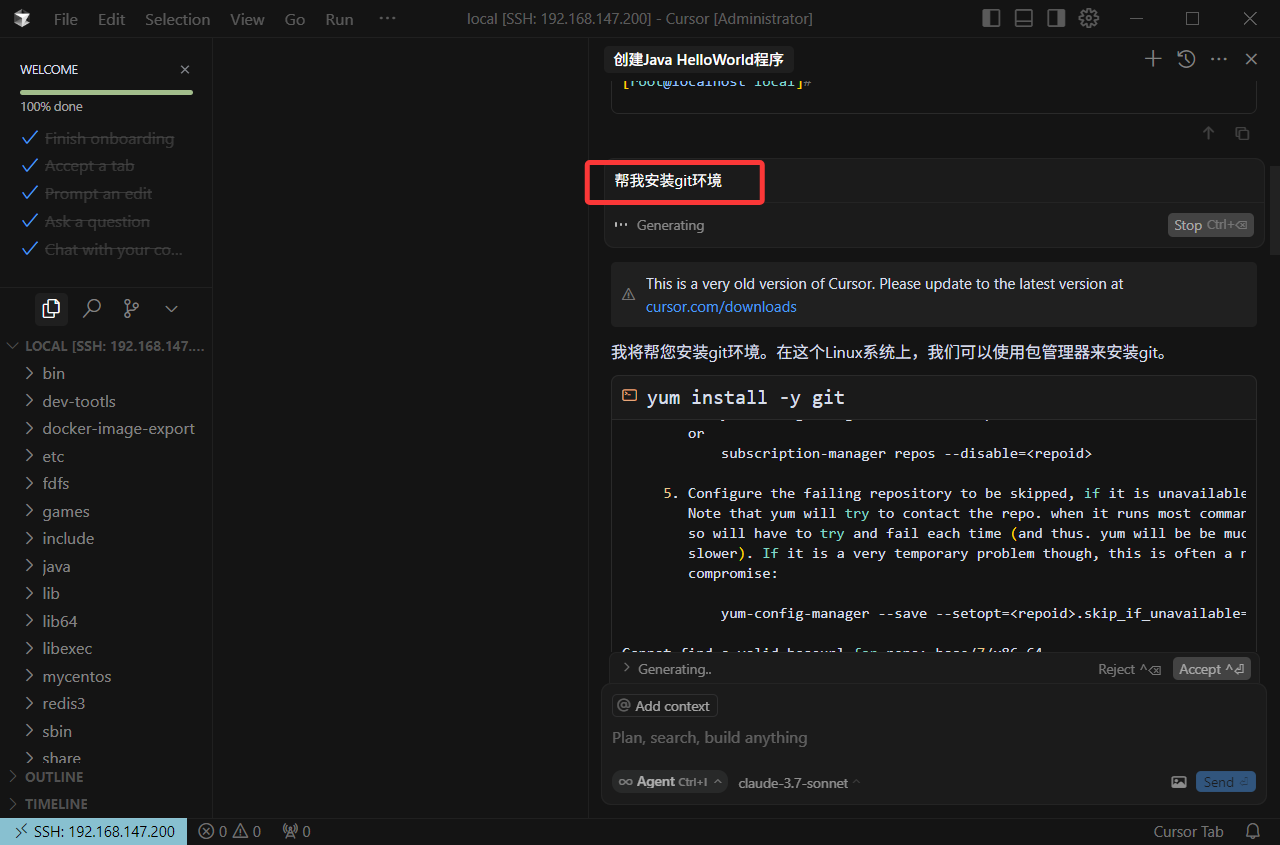
Task: Reject the yum install command
Action: pos(1129,669)
